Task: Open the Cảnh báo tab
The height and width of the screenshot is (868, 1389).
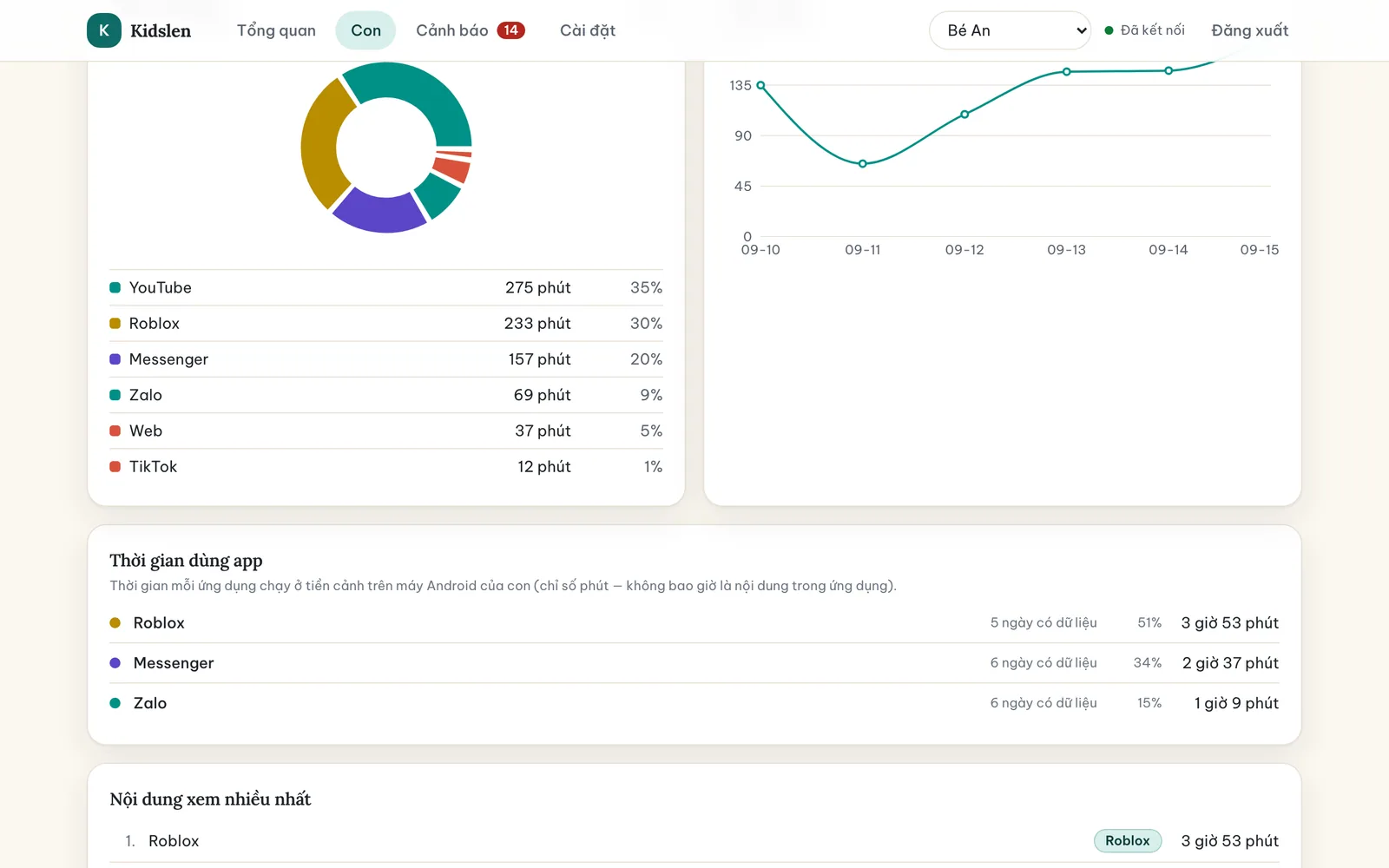Action: click(x=470, y=30)
